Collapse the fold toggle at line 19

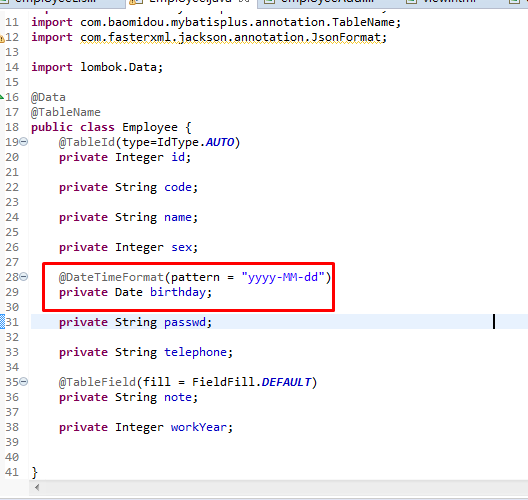[24, 142]
